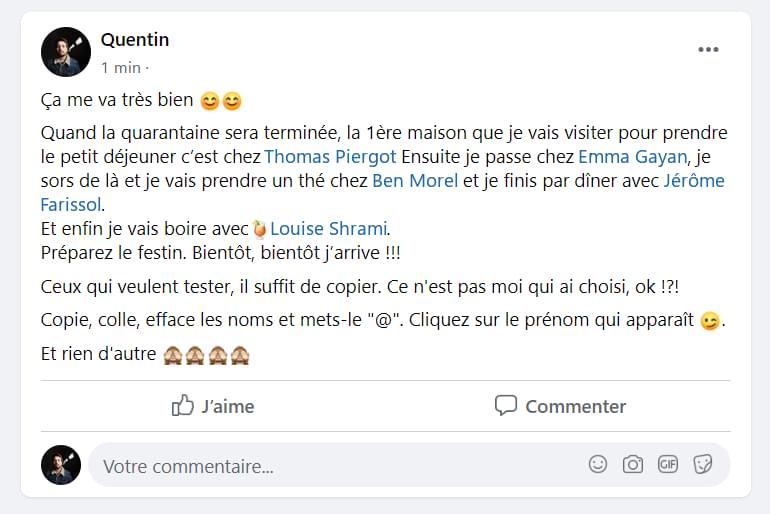Click the speech bubble icon beside Commenter
Viewport: 770px width, 514px height.
tap(506, 405)
